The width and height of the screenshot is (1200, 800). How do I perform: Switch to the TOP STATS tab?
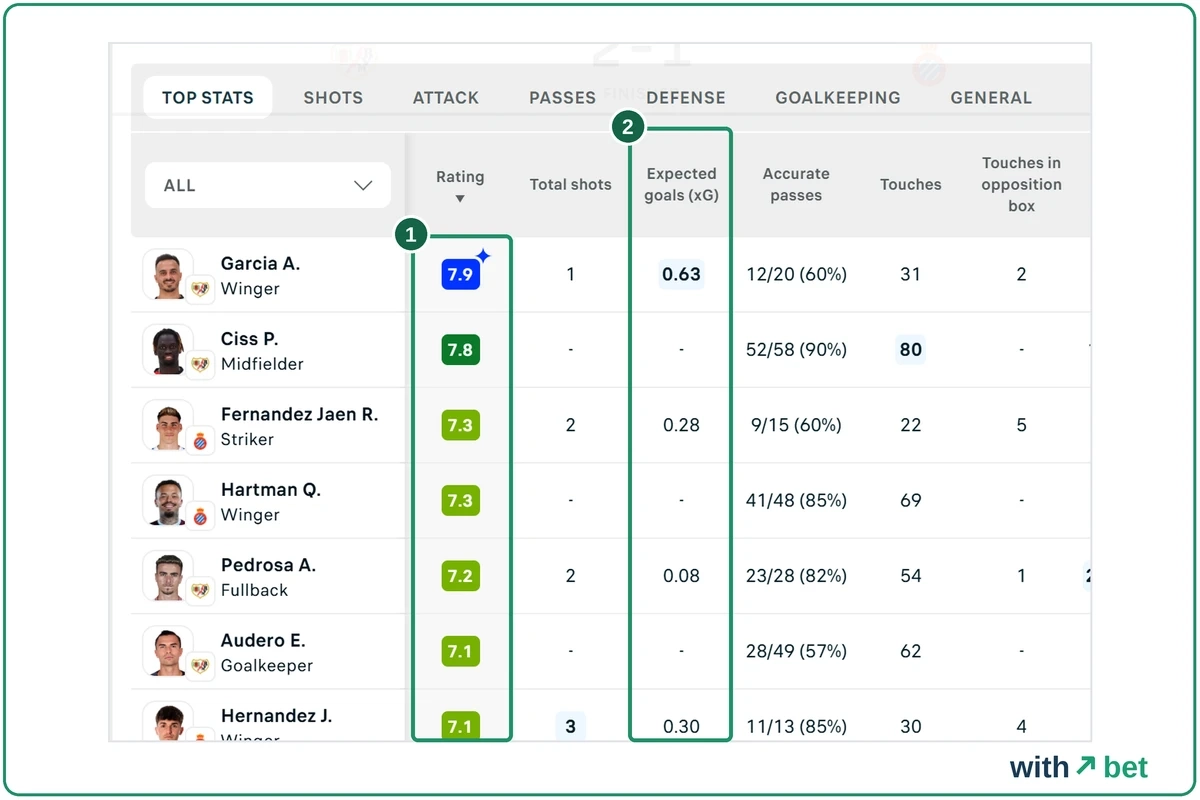[208, 98]
